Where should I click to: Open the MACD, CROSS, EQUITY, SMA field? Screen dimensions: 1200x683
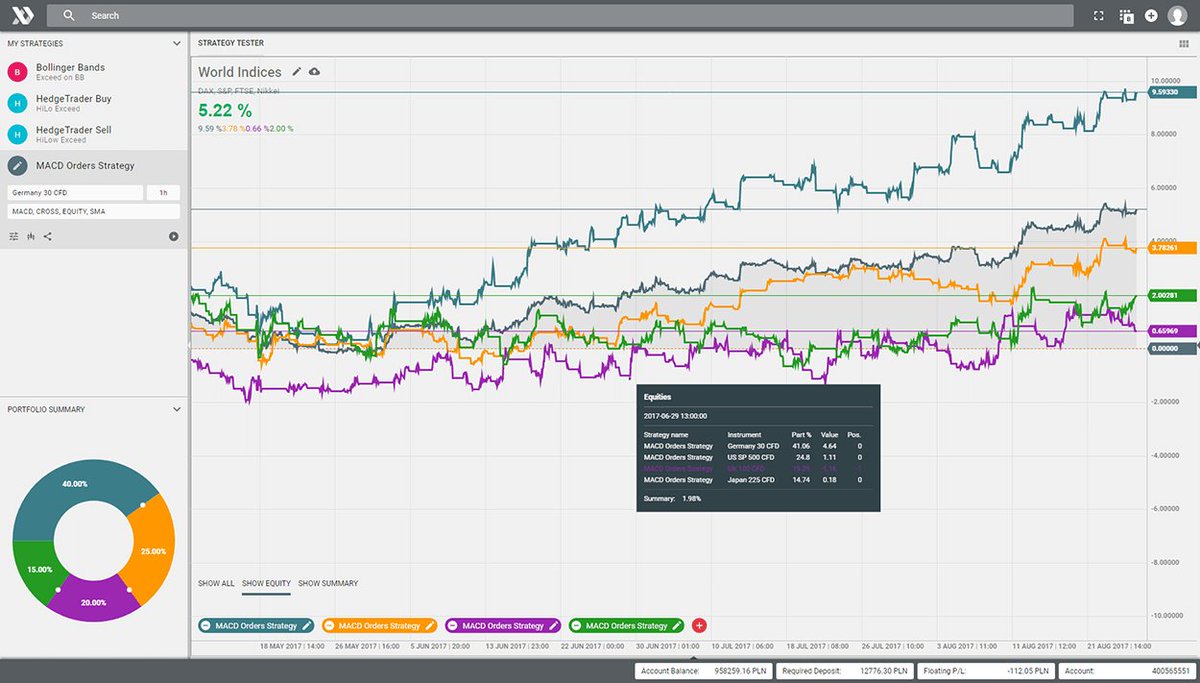pyautogui.click(x=93, y=211)
